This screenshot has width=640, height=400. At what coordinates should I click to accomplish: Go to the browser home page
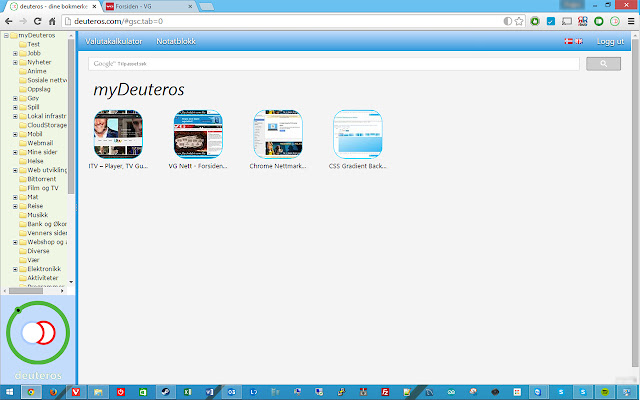[x=52, y=21]
